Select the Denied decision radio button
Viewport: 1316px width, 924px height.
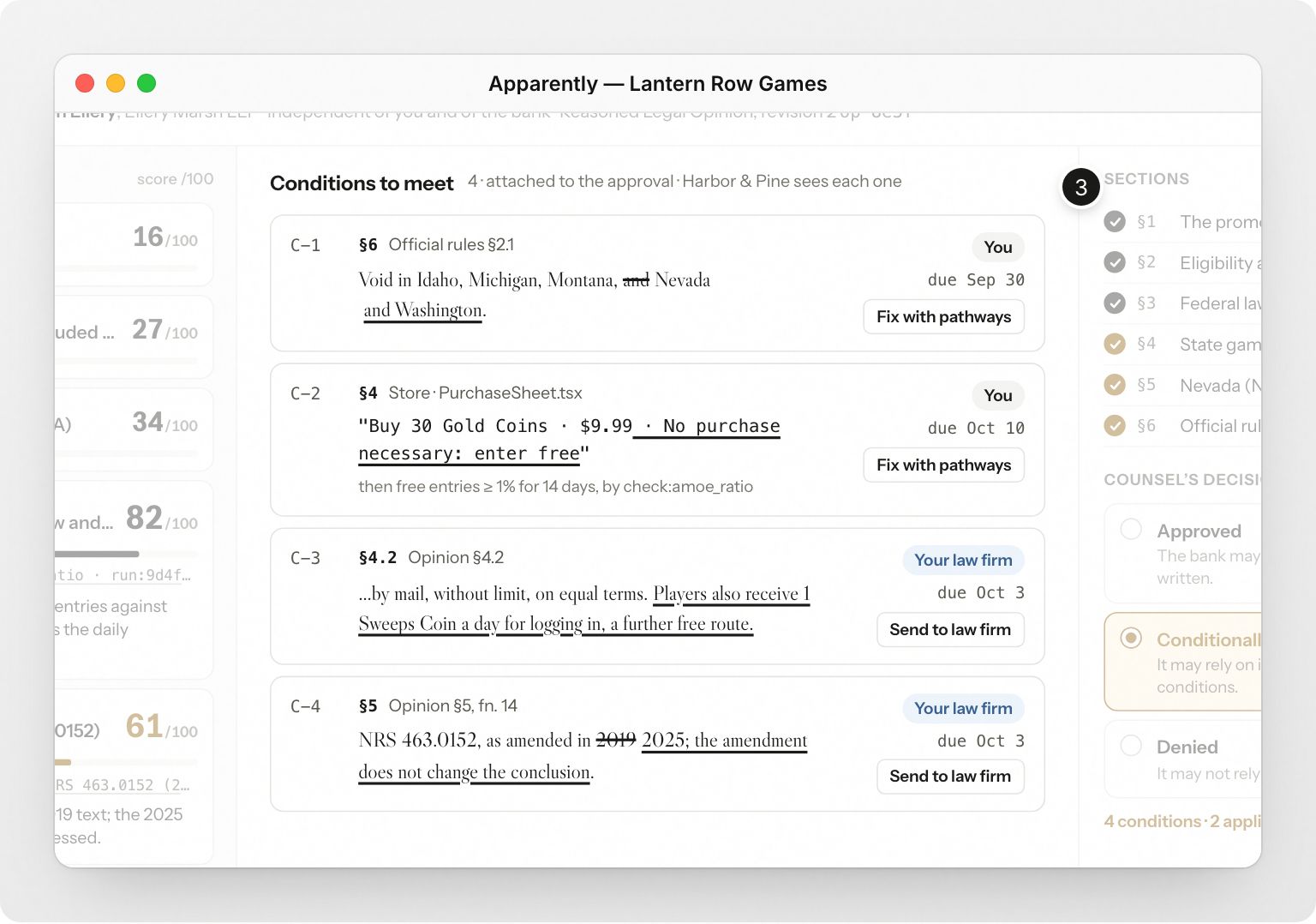(x=1131, y=745)
